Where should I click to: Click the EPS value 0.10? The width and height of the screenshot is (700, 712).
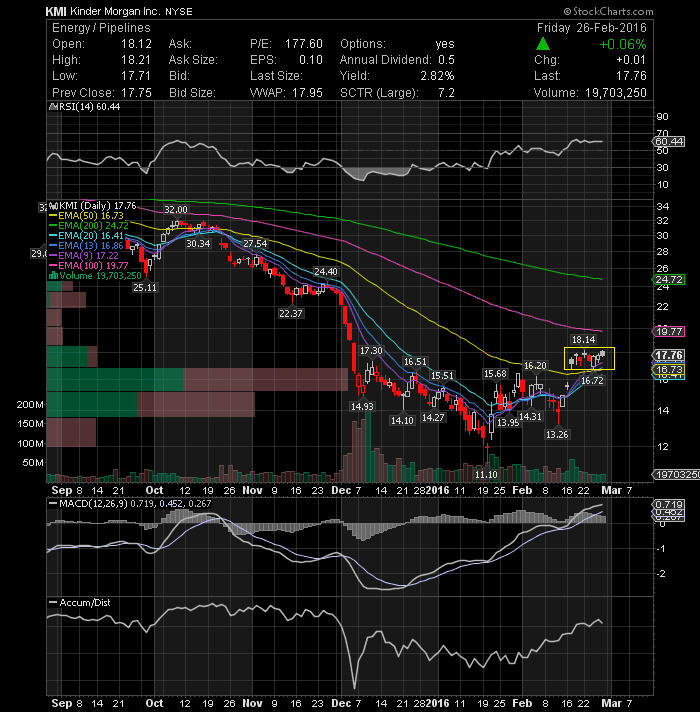(x=311, y=60)
